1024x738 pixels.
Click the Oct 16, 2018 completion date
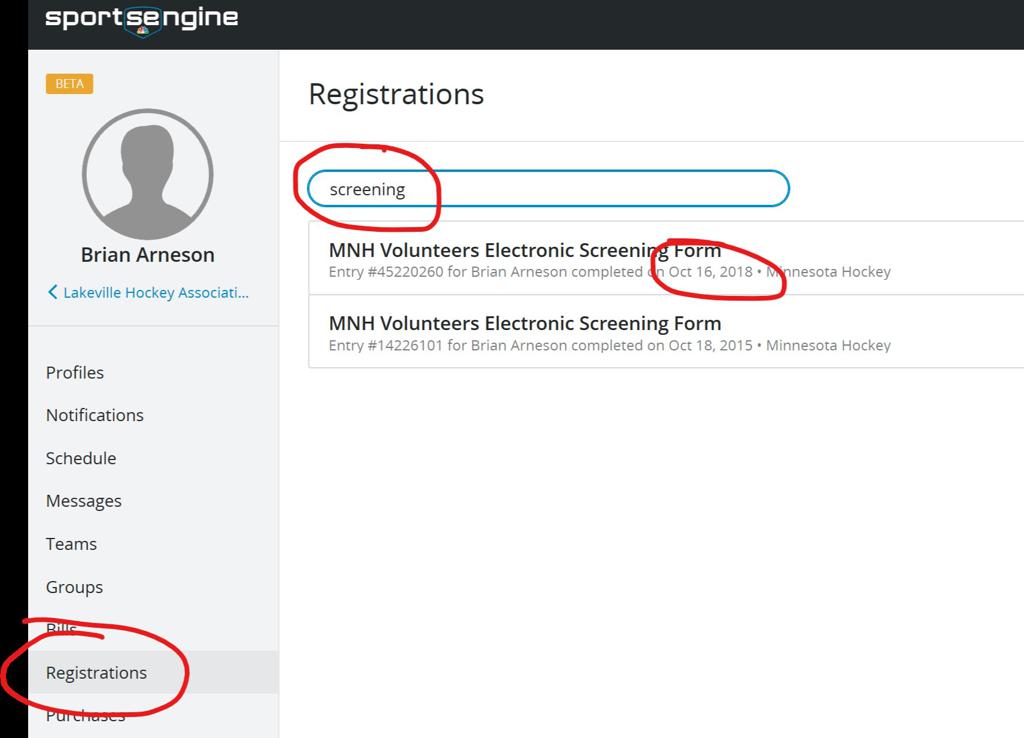(710, 272)
